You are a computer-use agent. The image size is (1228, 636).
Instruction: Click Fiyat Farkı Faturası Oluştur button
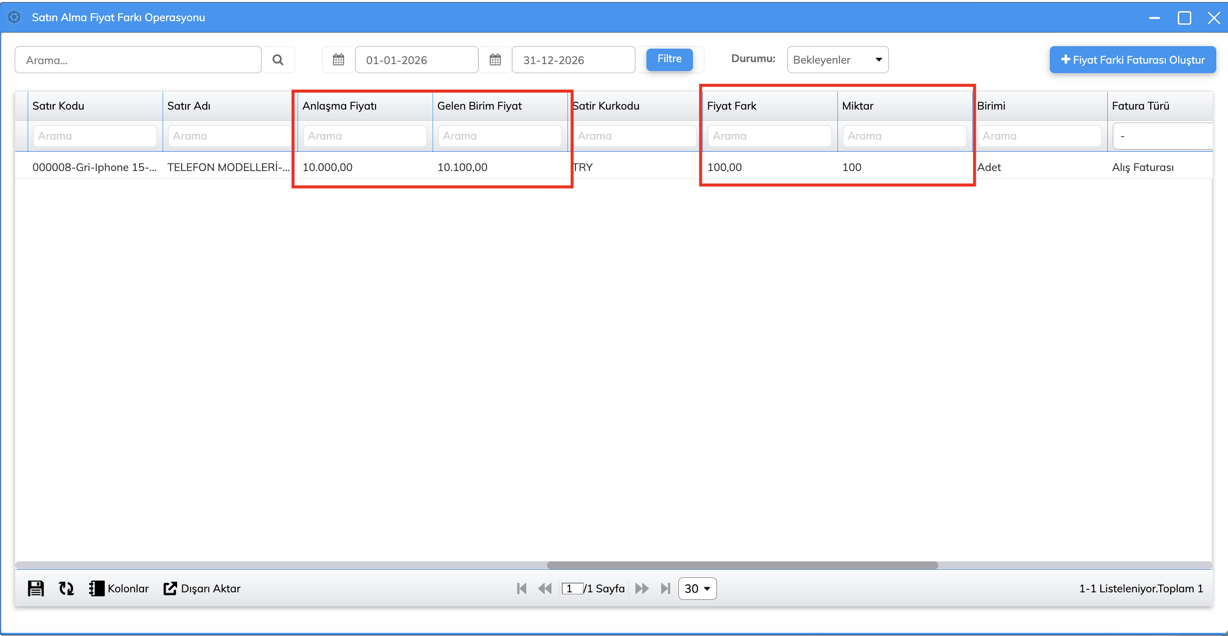pyautogui.click(x=1132, y=60)
